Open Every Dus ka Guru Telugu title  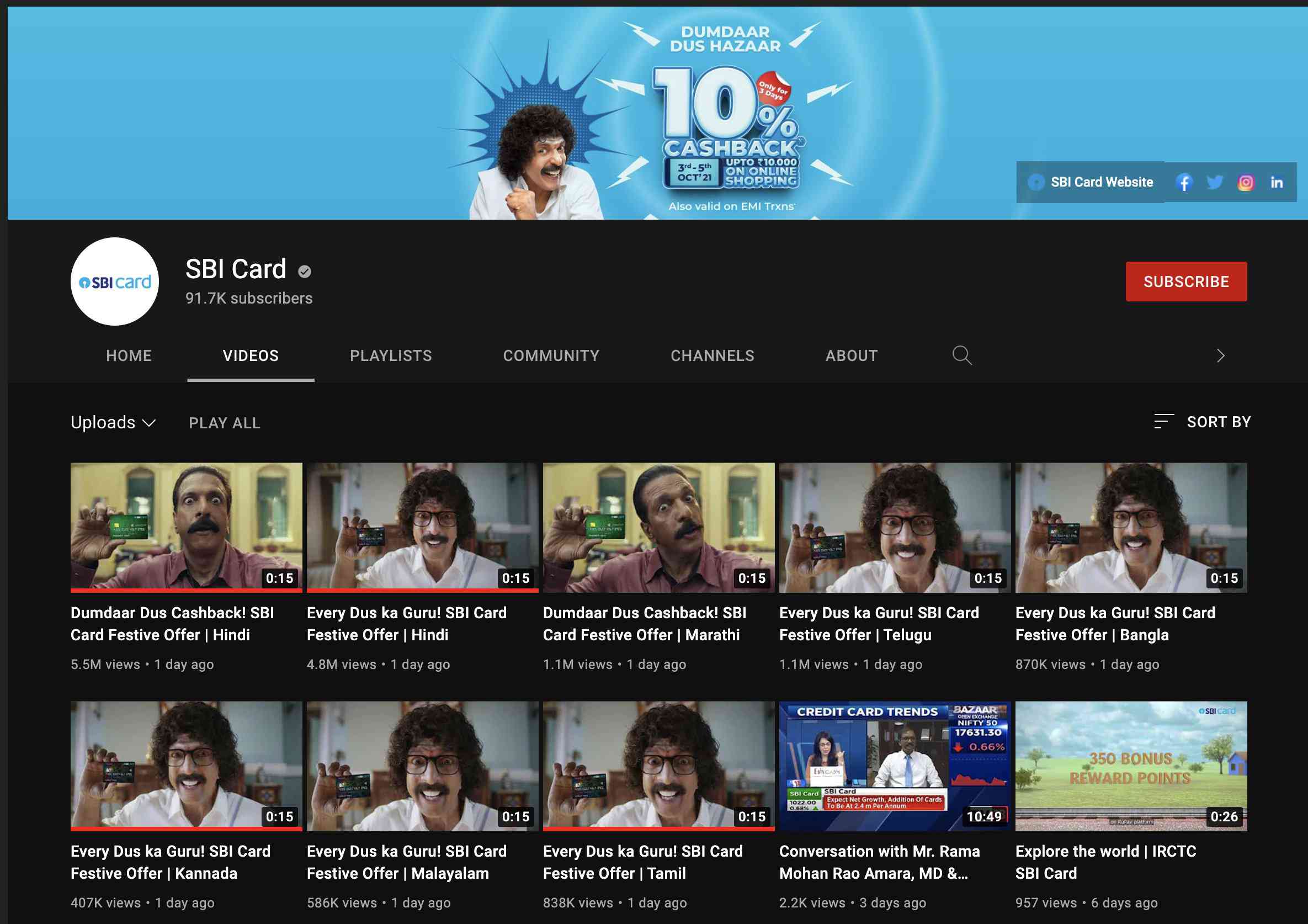point(879,624)
